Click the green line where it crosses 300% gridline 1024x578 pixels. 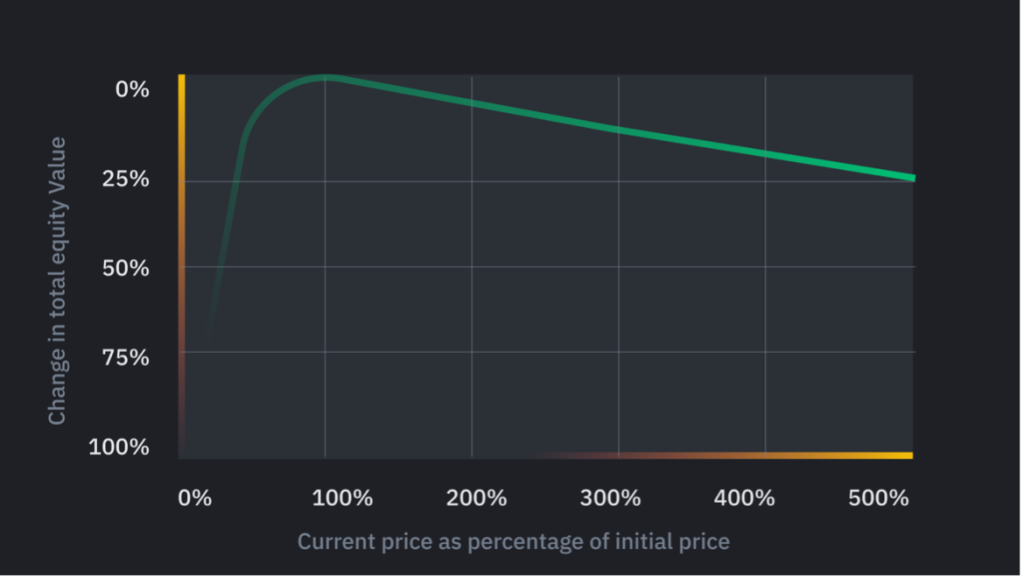618,129
